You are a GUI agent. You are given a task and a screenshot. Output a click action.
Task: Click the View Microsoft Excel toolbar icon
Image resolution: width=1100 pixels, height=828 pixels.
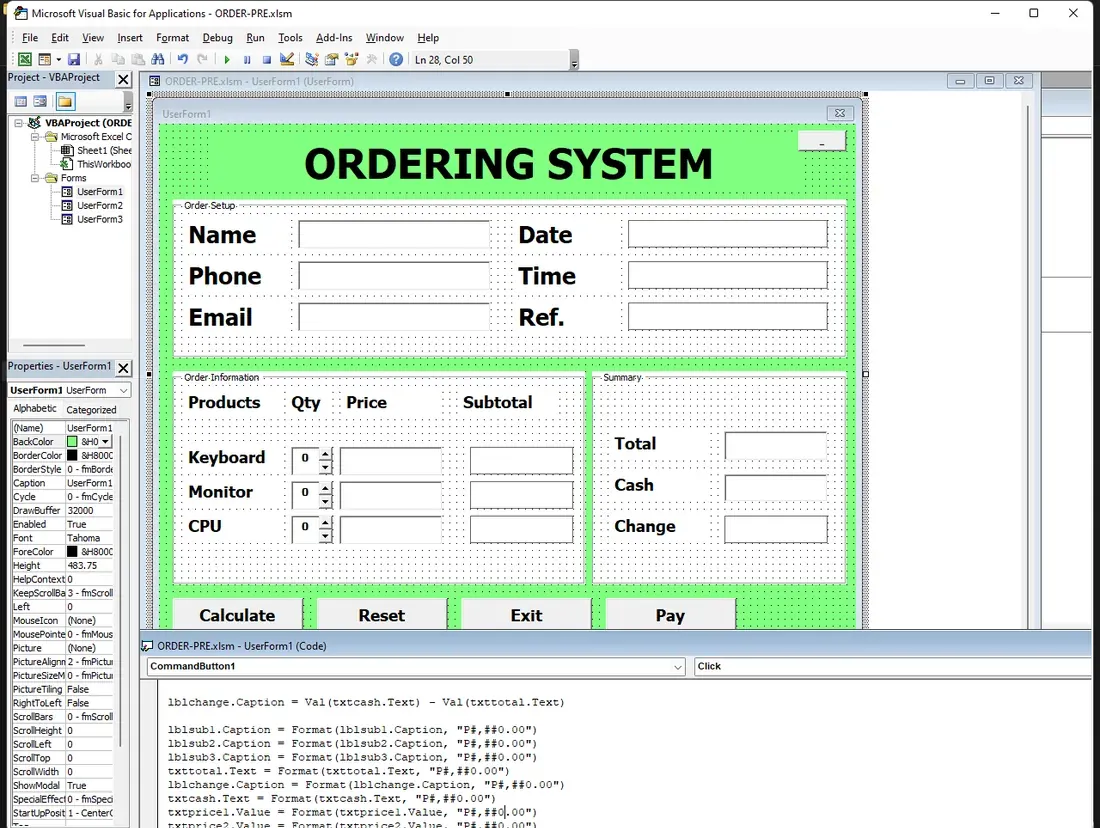click(x=25, y=60)
